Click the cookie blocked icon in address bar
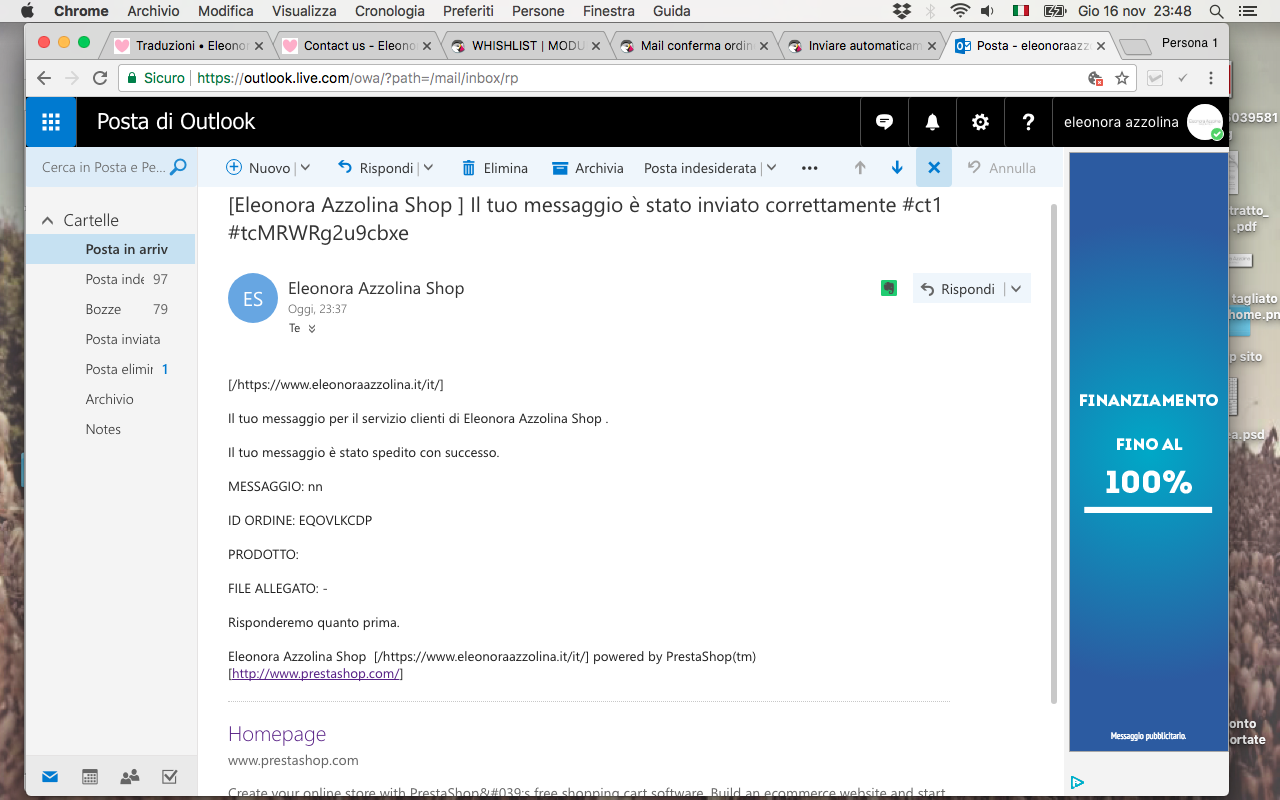The width and height of the screenshot is (1280, 800). 1095,78
